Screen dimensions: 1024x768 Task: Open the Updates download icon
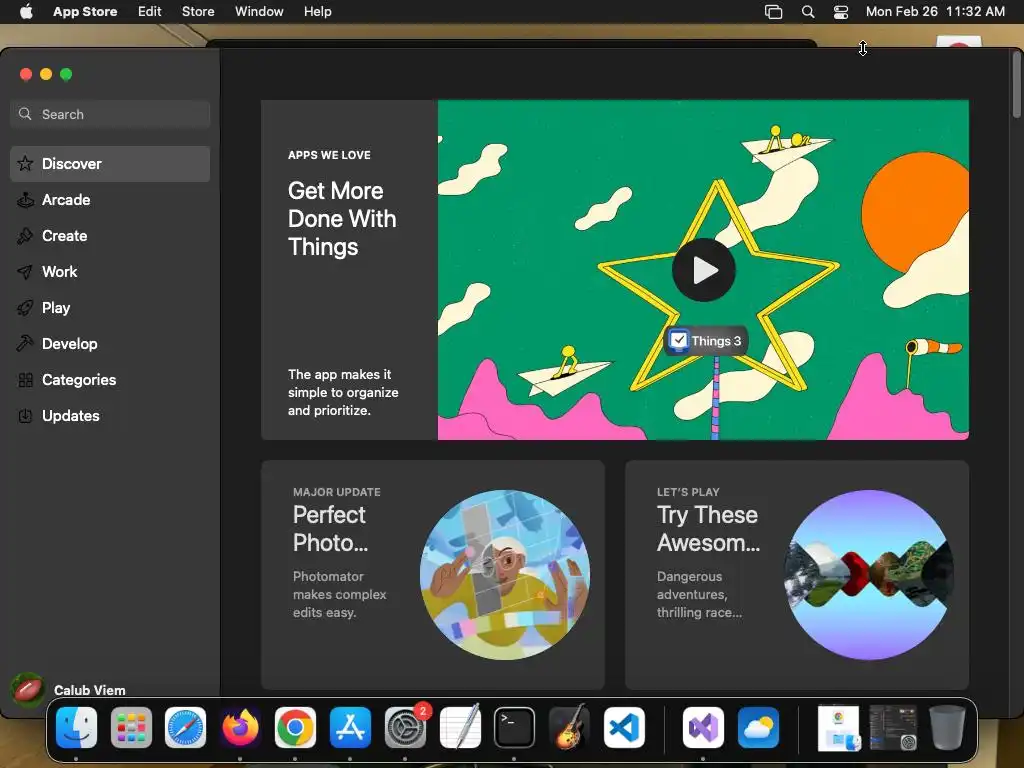click(25, 416)
